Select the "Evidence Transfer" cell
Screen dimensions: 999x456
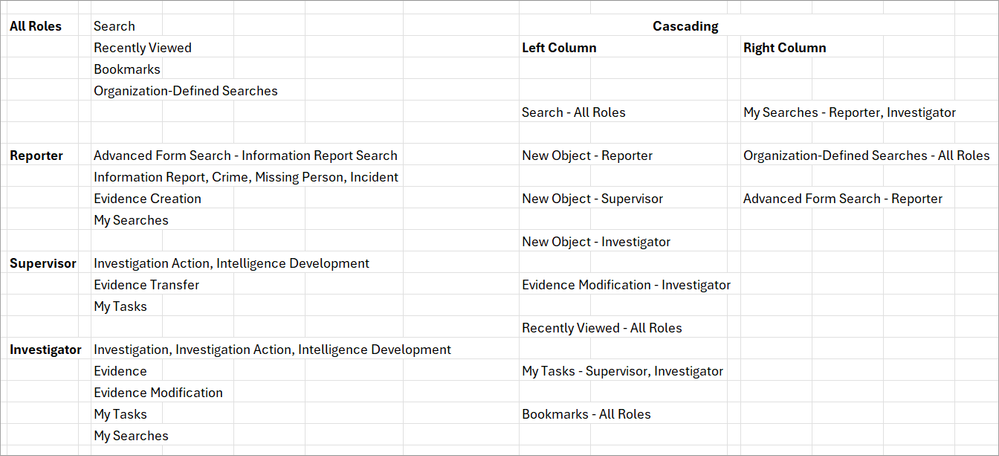tap(146, 285)
